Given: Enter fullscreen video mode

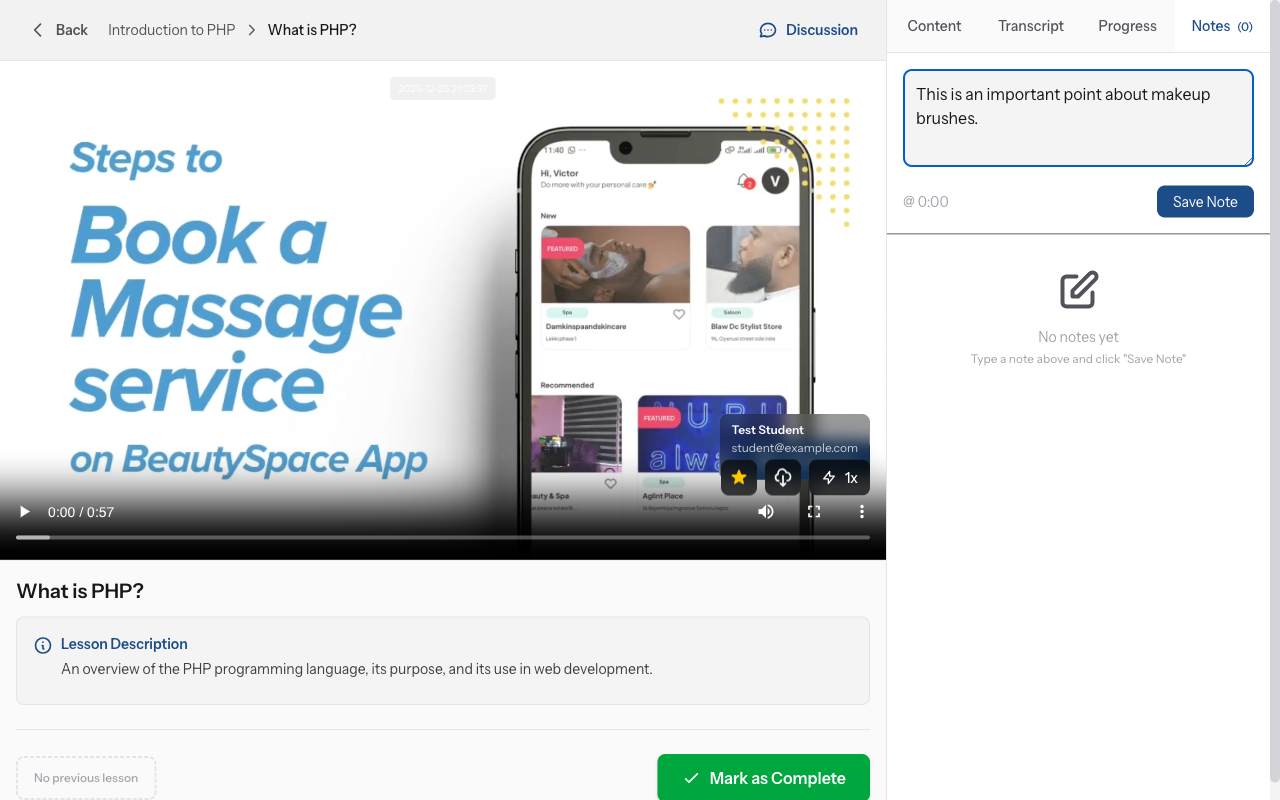Looking at the screenshot, I should point(814,512).
